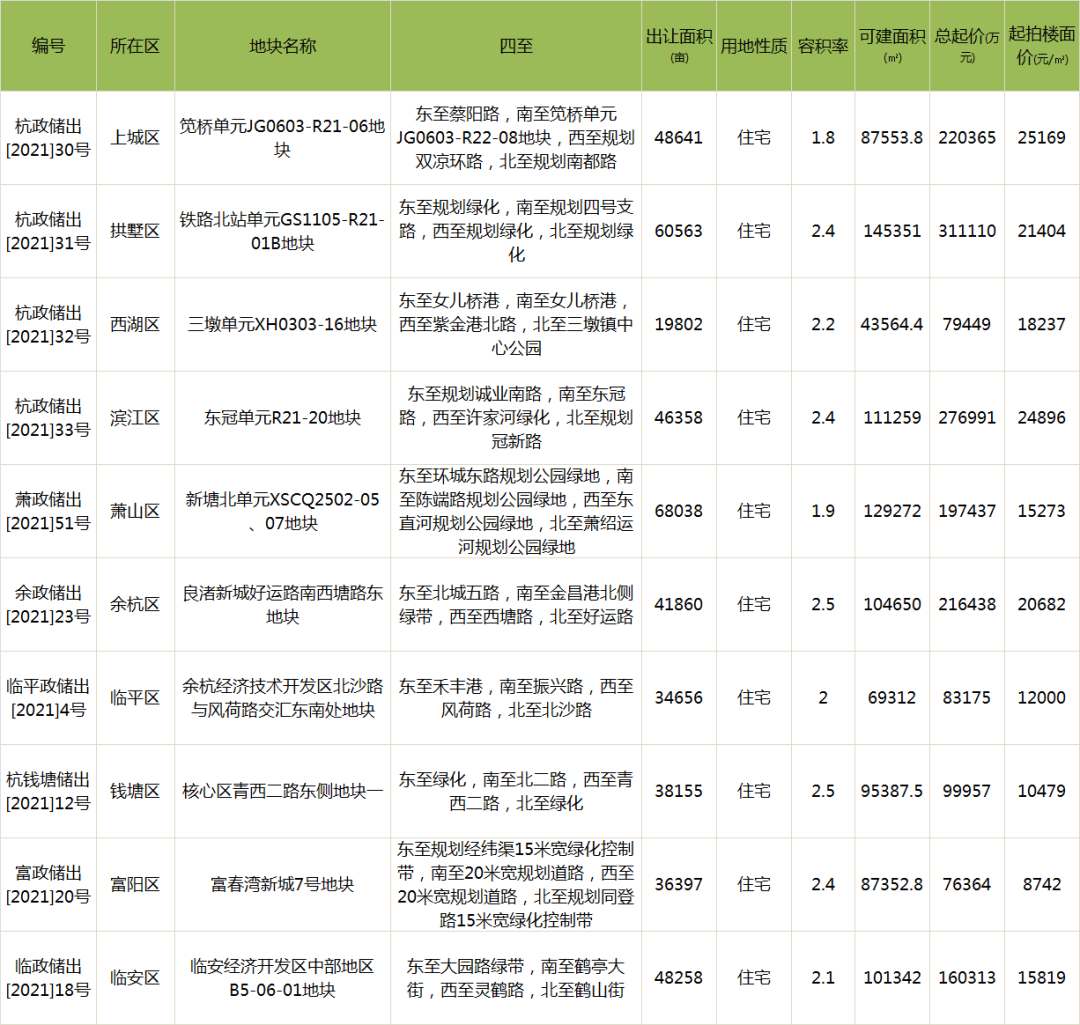Screen dimensions: 1080x1025
Task: Click district cell 临平区
Action: point(135,698)
